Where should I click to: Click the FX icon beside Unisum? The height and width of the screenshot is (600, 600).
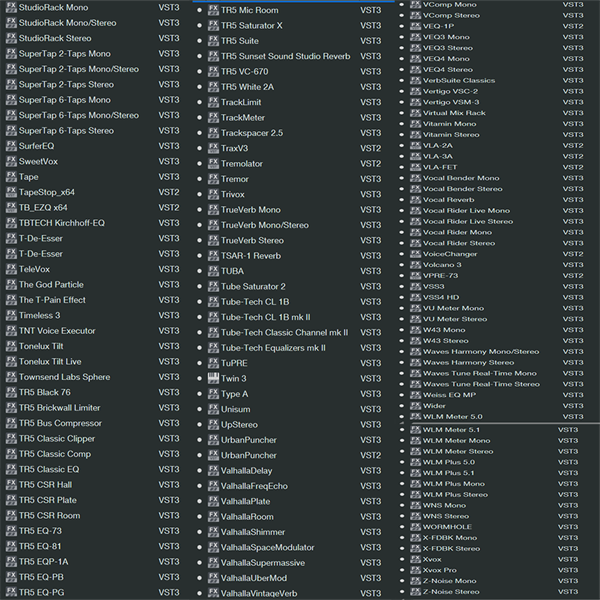coord(213,409)
